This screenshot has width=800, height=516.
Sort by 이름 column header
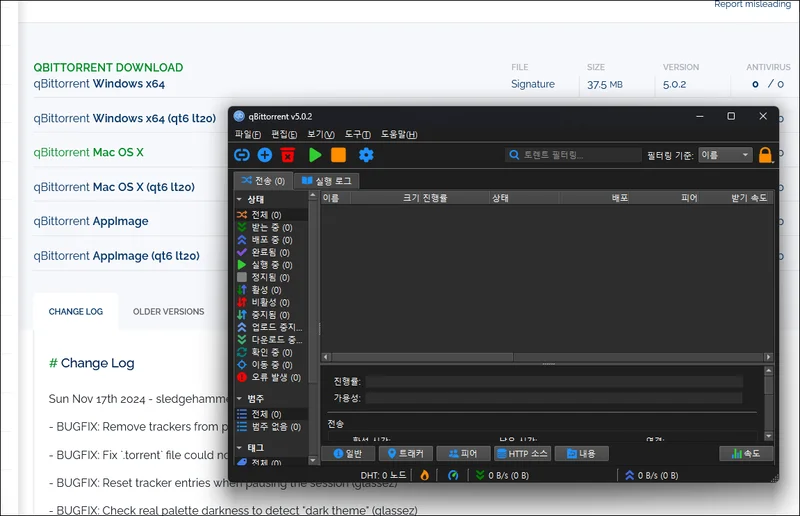[335, 198]
